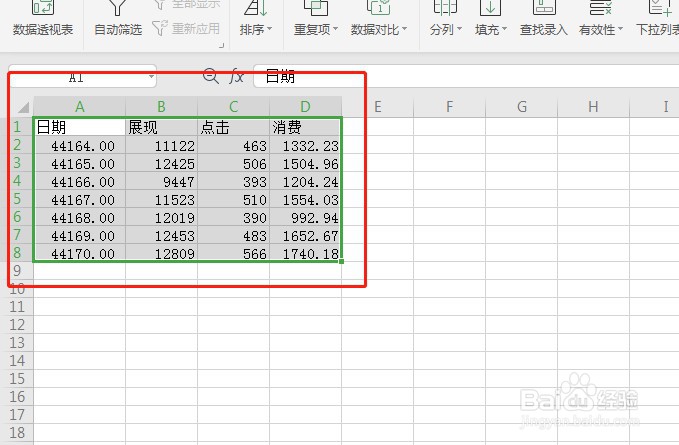Click cell with value 1204.24
The image size is (679, 445).
tap(305, 181)
